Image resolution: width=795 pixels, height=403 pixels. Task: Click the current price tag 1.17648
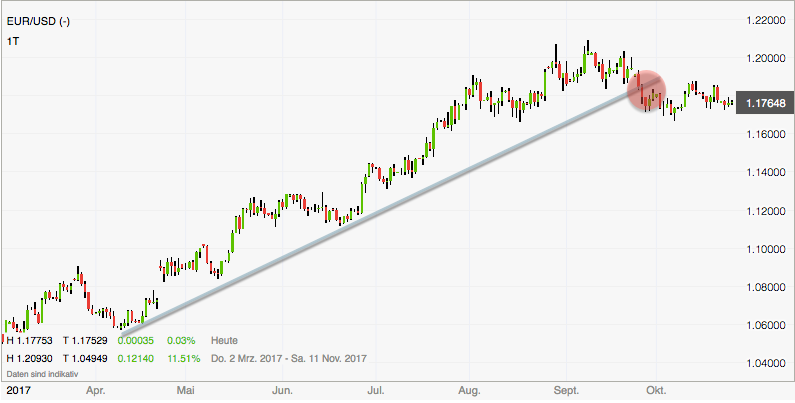coord(765,103)
